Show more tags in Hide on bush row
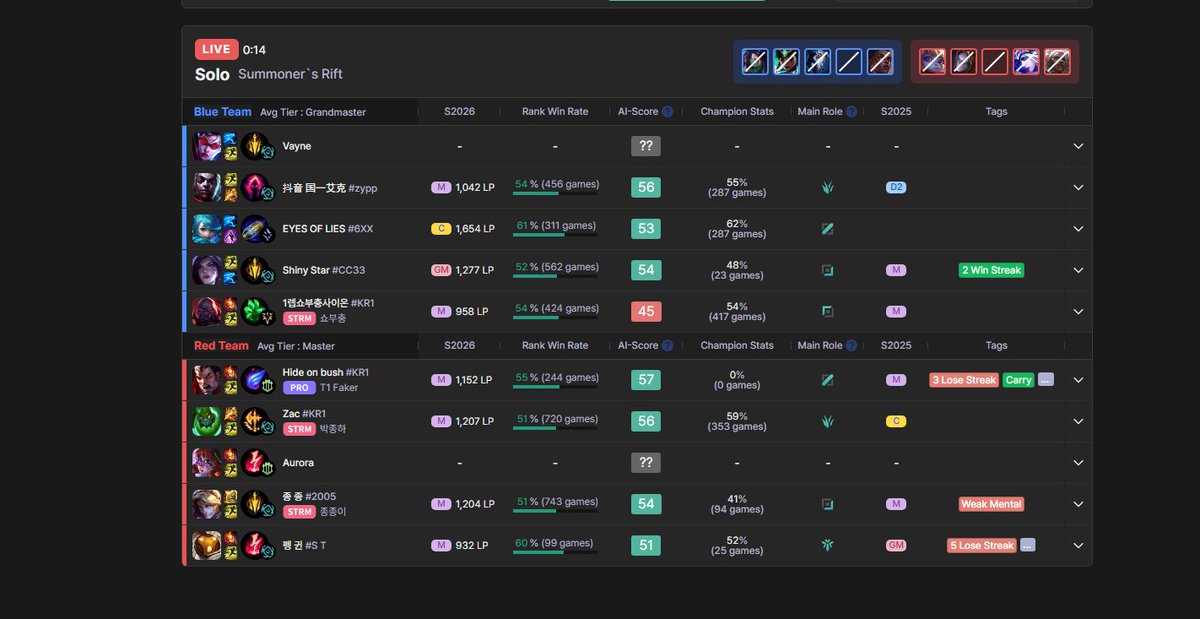 pos(1045,380)
